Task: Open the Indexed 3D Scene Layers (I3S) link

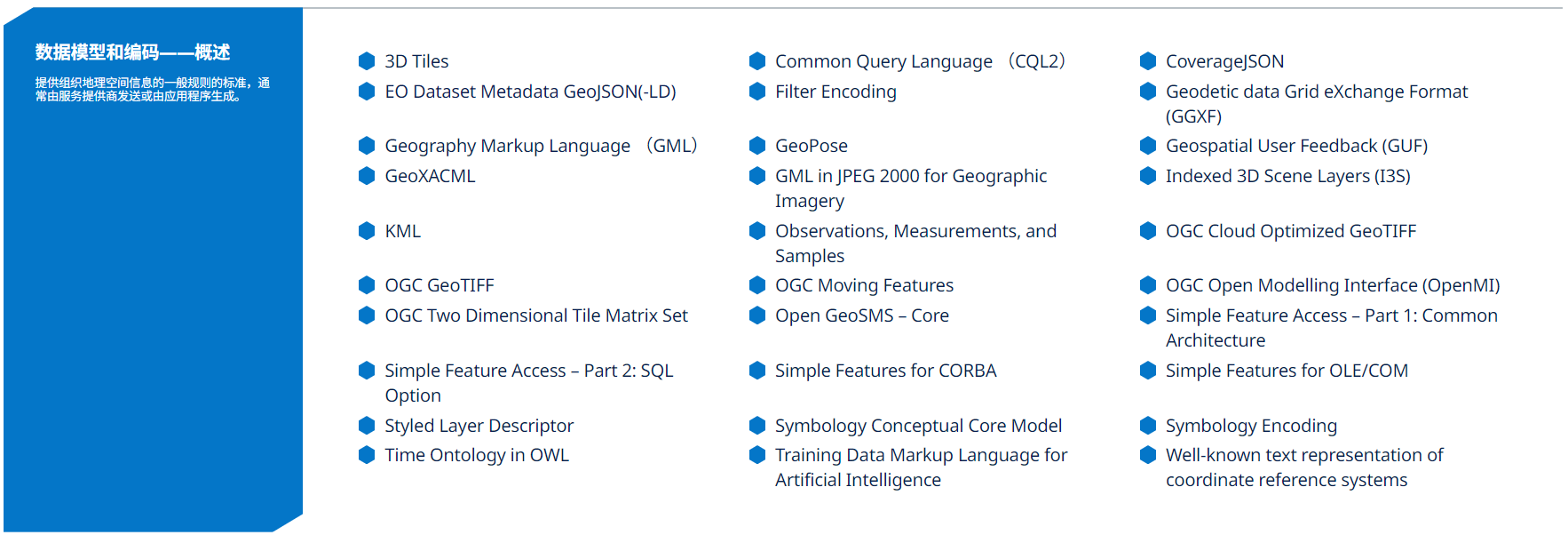Action: click(x=1287, y=176)
